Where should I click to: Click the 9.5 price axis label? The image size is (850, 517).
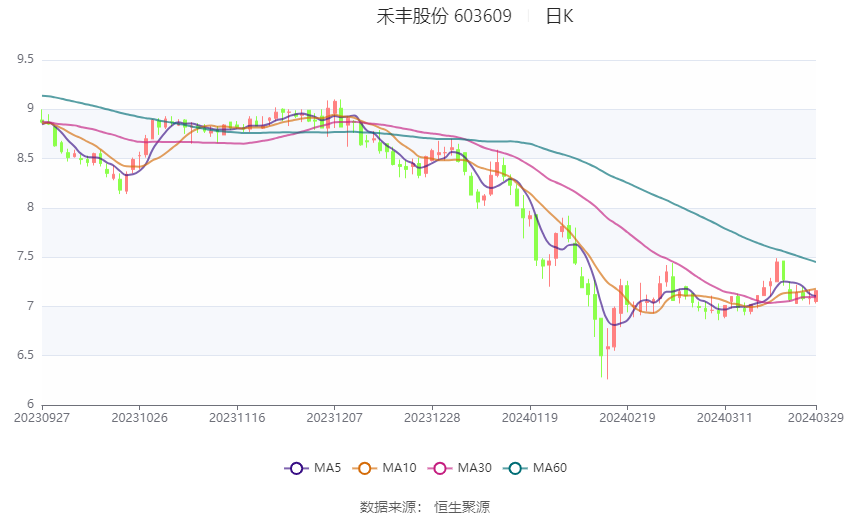click(x=25, y=59)
